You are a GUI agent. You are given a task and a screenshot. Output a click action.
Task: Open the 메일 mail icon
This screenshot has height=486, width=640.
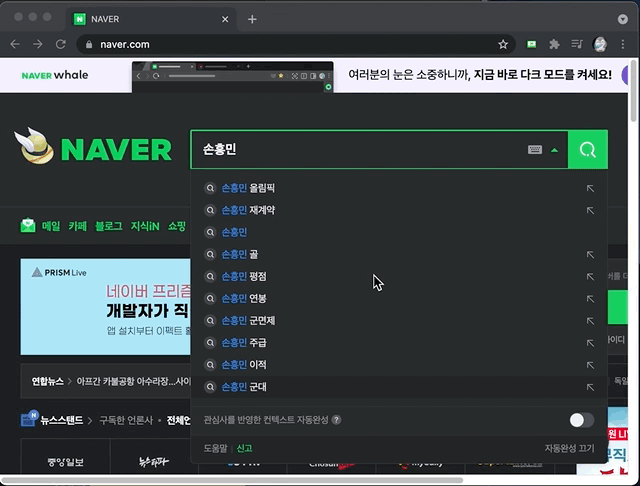[x=28, y=225]
